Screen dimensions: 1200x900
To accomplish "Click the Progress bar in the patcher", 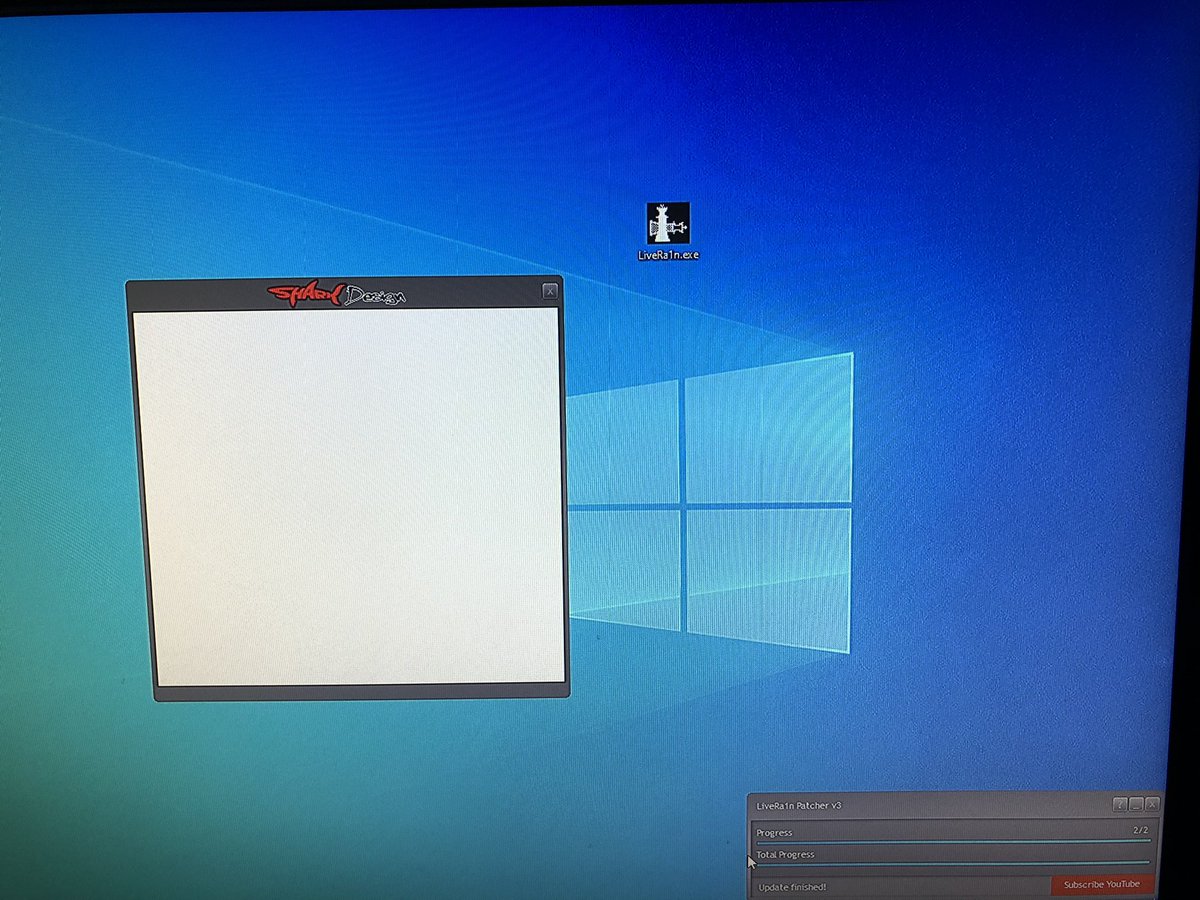I will [x=953, y=841].
